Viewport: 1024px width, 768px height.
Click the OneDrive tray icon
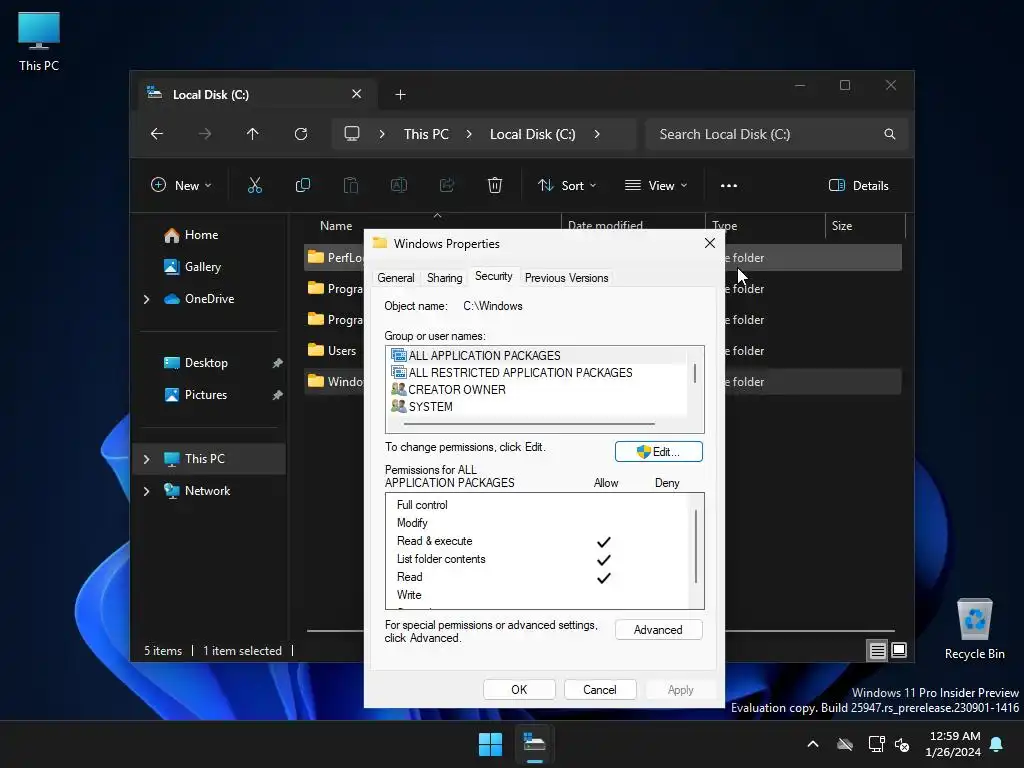click(x=845, y=744)
